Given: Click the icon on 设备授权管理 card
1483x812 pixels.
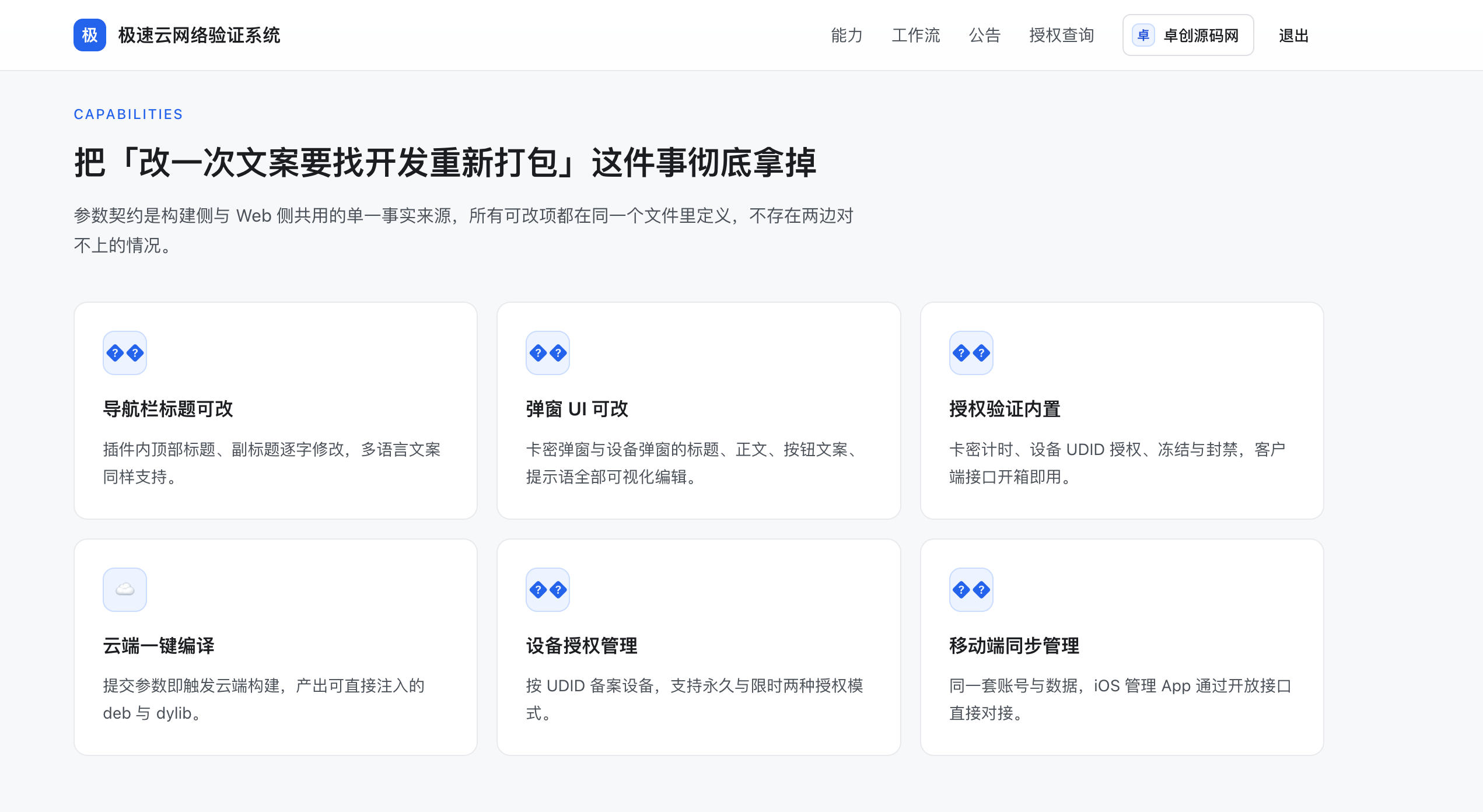Looking at the screenshot, I should pos(548,590).
